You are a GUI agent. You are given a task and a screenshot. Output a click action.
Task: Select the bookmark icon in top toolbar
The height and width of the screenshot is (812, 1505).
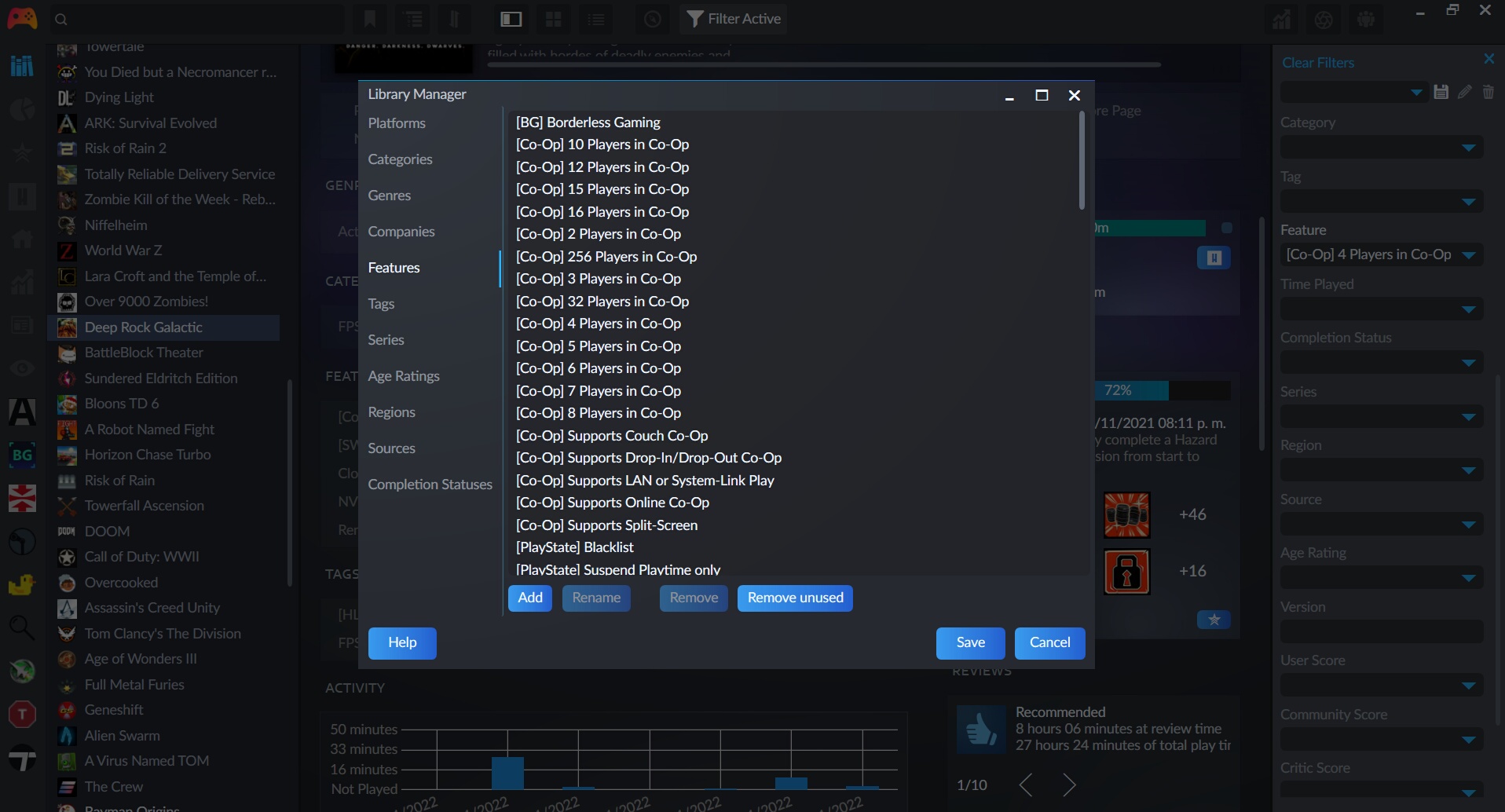(370, 19)
